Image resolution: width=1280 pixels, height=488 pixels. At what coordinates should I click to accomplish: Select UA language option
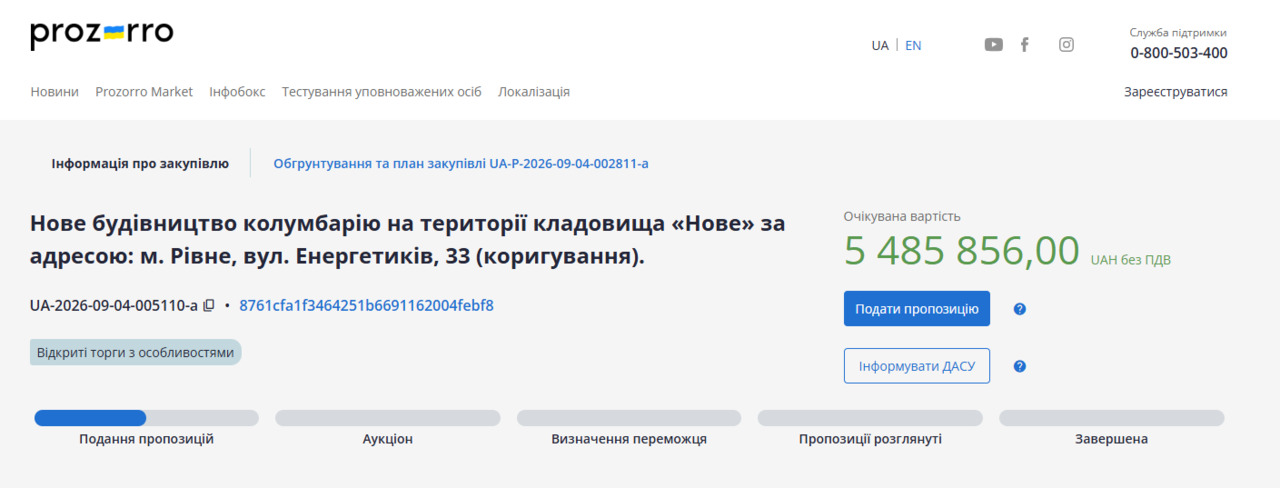coord(880,45)
